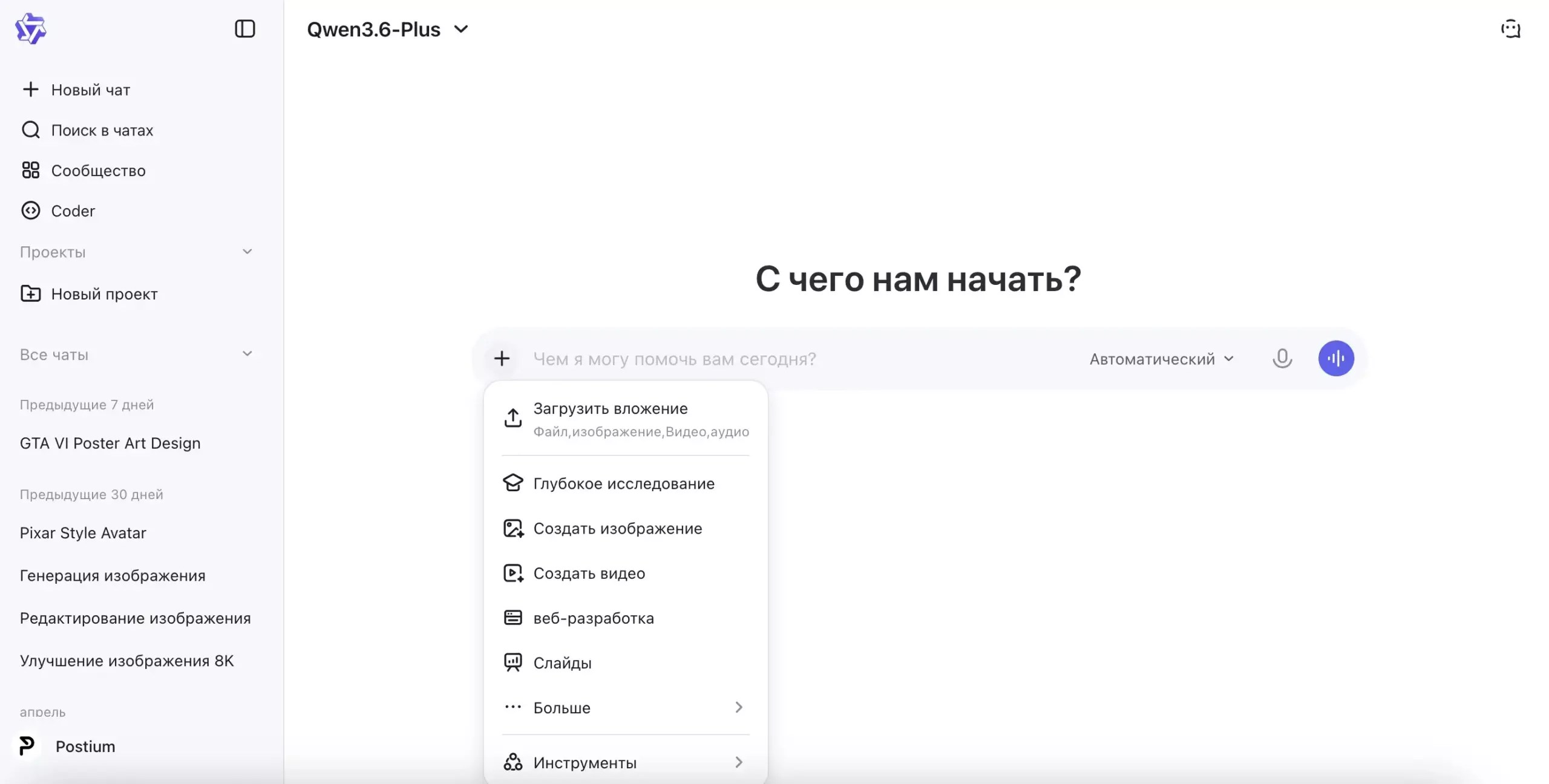
Task: Click the upload arrow icon
Action: click(x=513, y=418)
